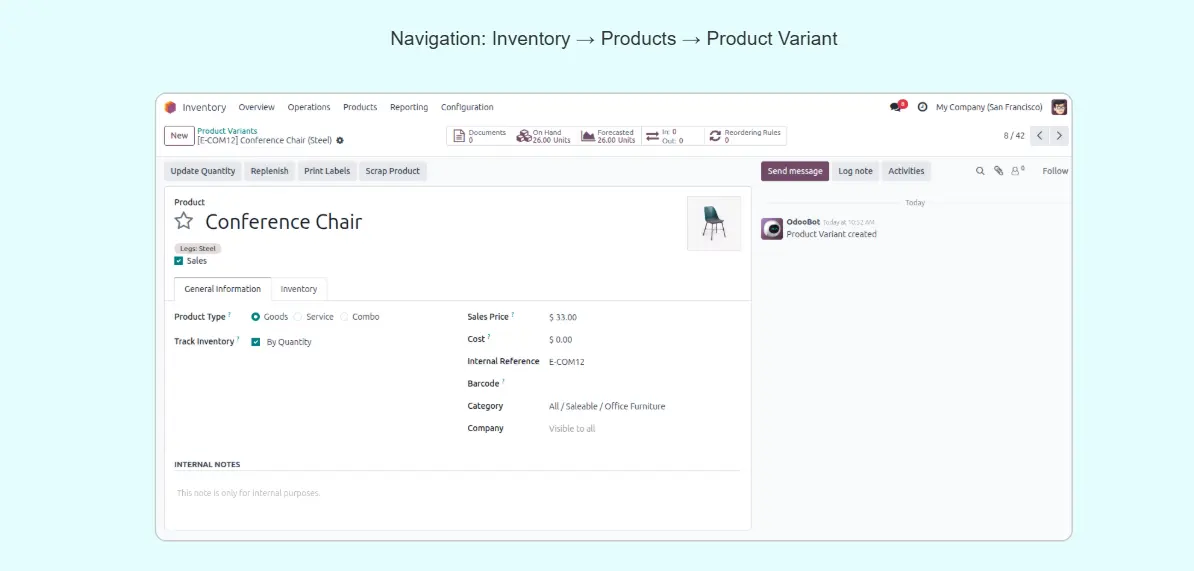1194x571 pixels.
Task: Click the Update Quantity button
Action: tap(203, 171)
